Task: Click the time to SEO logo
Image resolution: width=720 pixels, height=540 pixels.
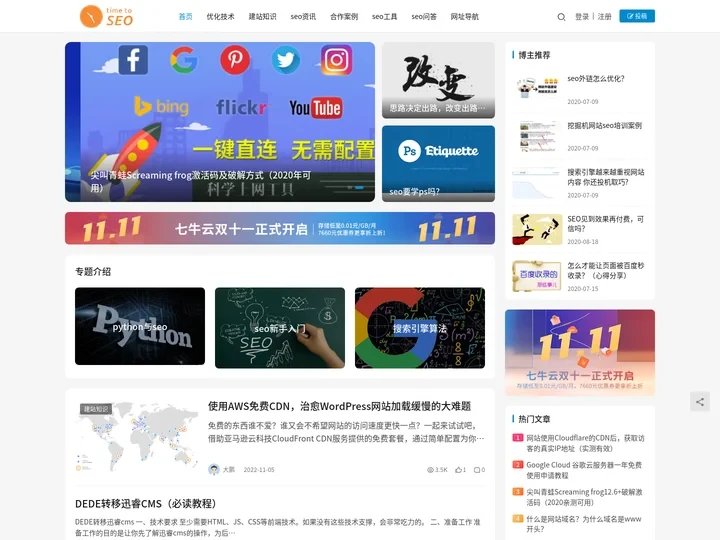Action: tap(107, 17)
